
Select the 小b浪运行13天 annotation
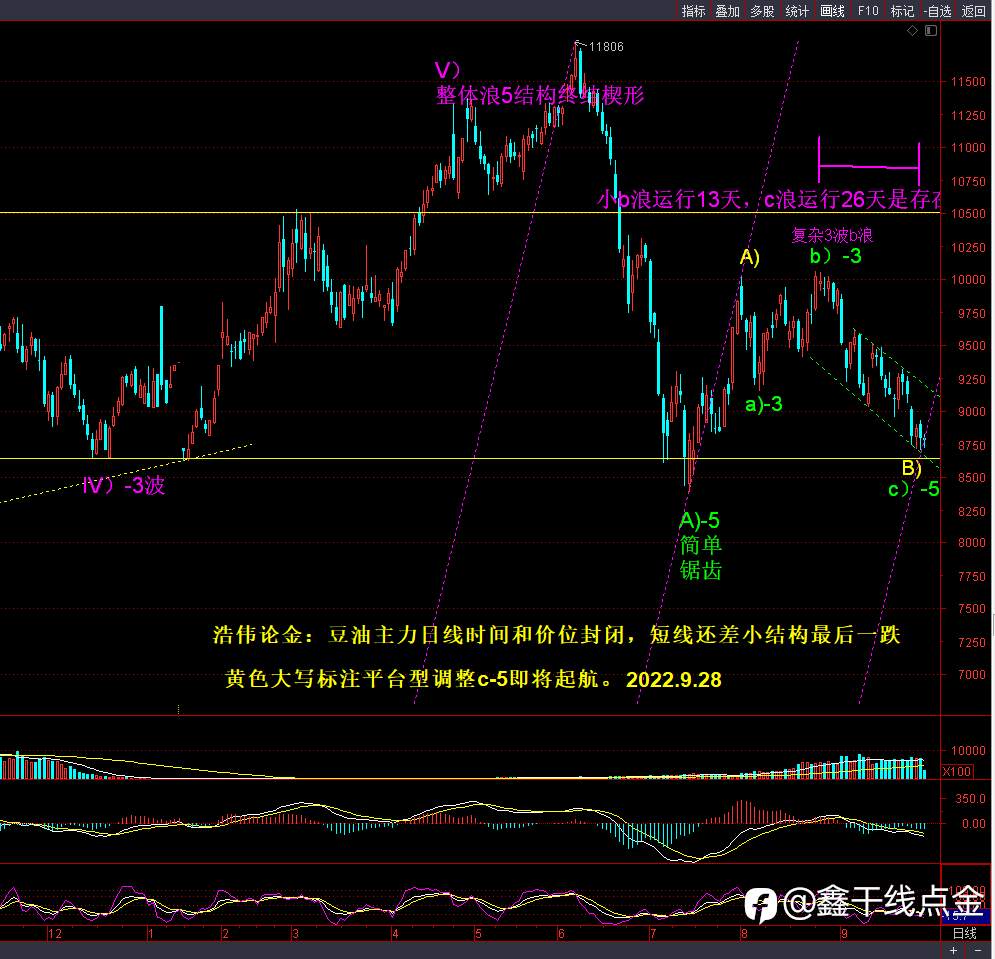pos(669,200)
